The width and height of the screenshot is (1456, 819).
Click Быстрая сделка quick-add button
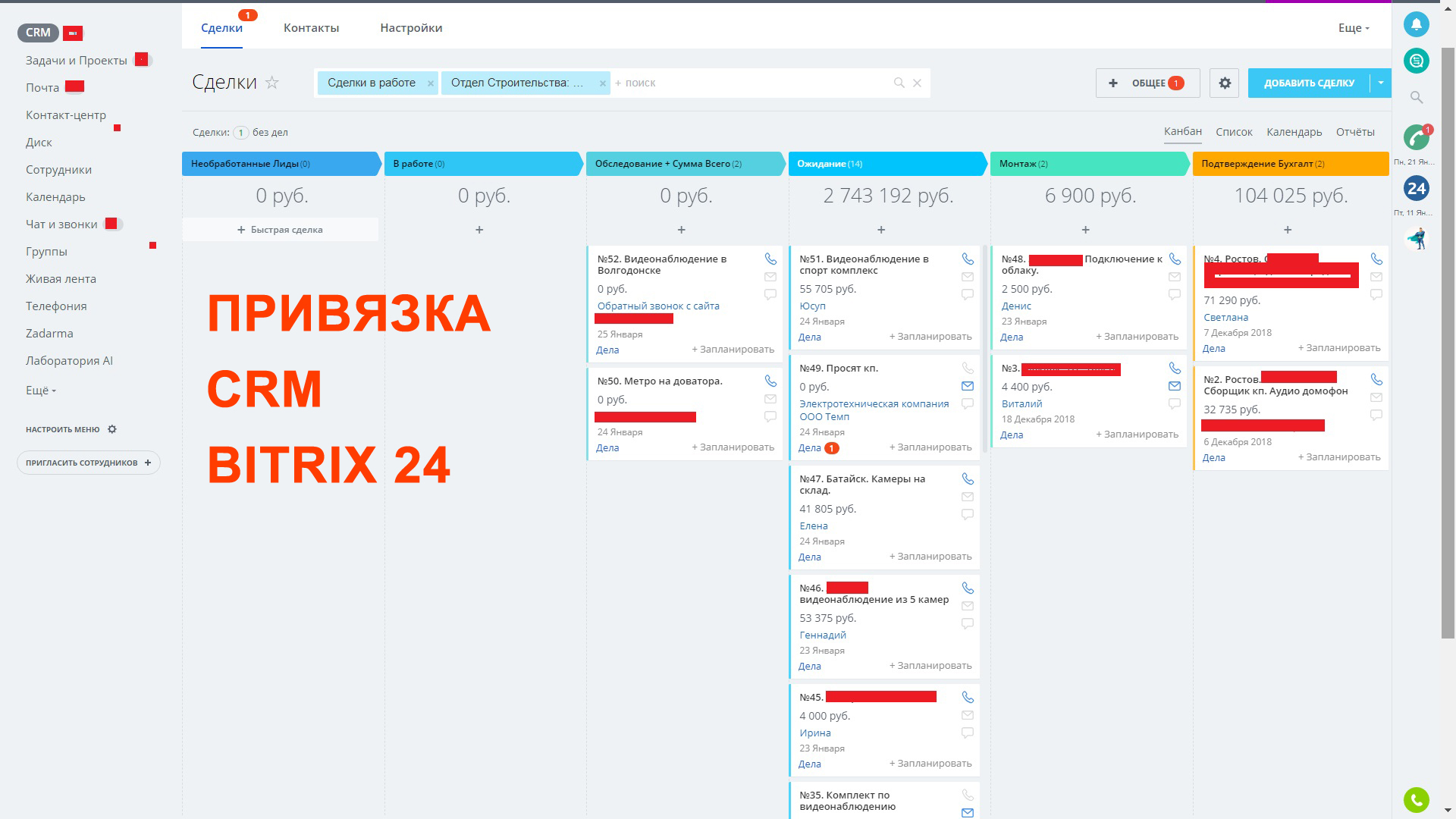280,230
